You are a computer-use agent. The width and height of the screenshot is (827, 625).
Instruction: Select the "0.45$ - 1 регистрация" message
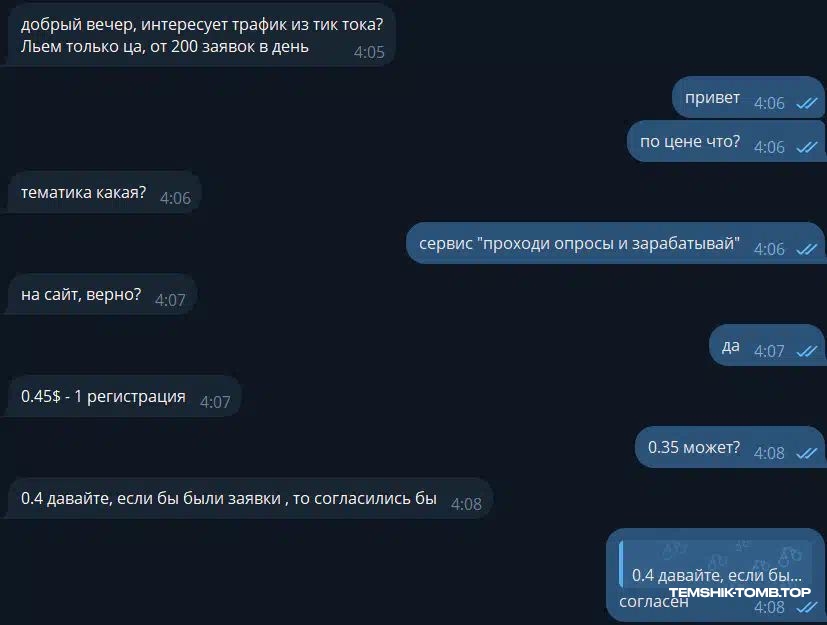pyautogui.click(x=124, y=397)
